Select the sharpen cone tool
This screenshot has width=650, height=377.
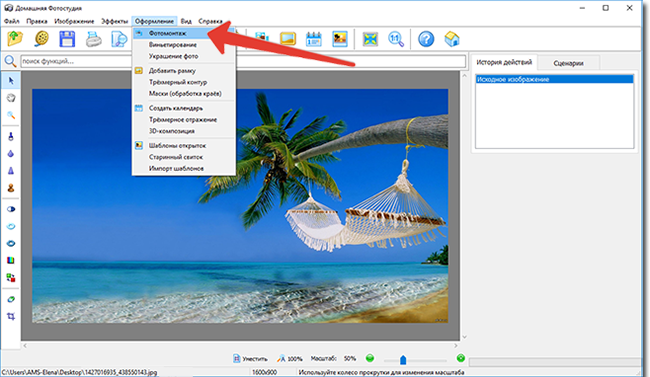click(x=11, y=170)
